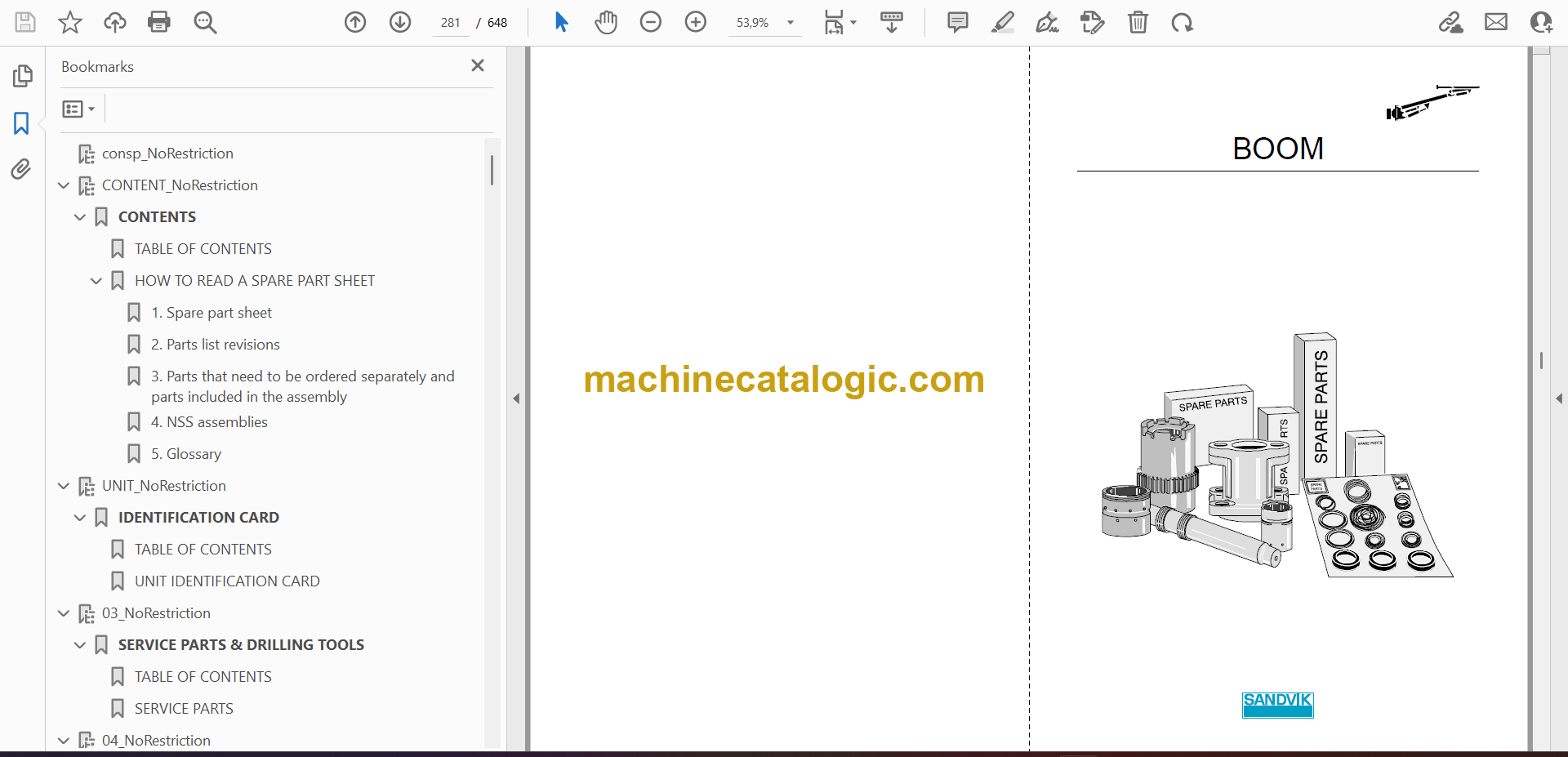Go to next page arrow
The width and height of the screenshot is (1568, 757).
400,22
